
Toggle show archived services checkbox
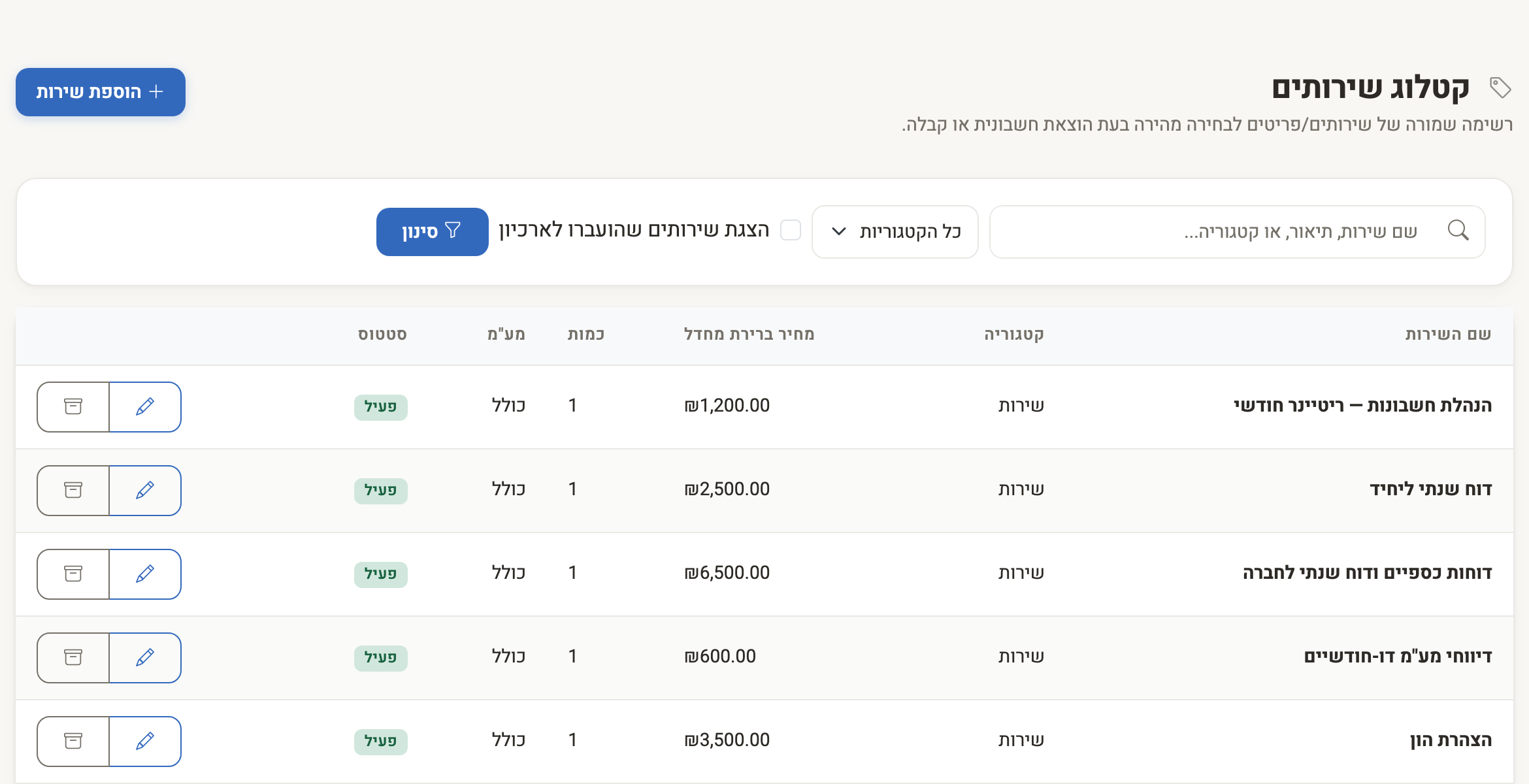coord(791,230)
